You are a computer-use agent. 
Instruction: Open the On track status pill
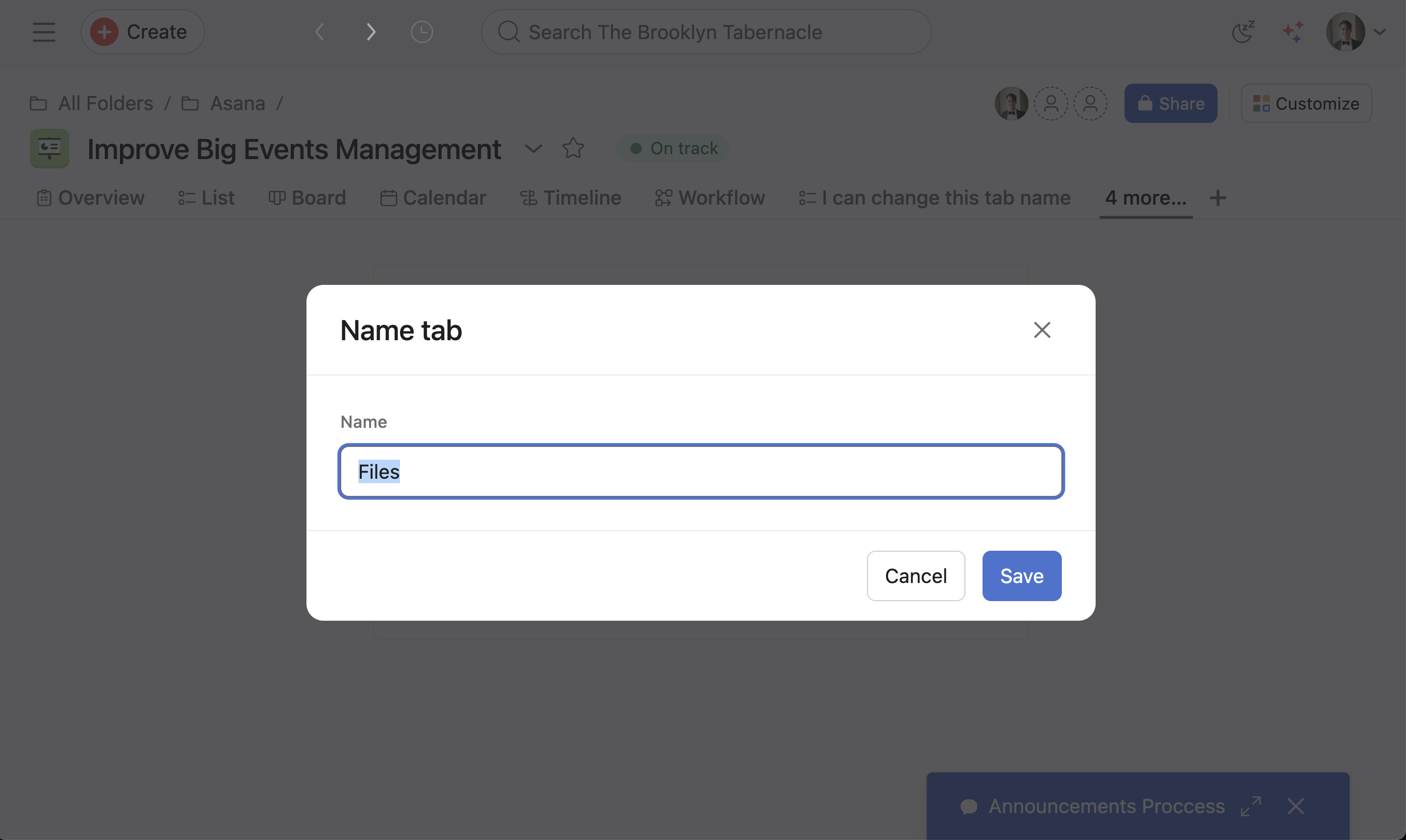click(674, 149)
